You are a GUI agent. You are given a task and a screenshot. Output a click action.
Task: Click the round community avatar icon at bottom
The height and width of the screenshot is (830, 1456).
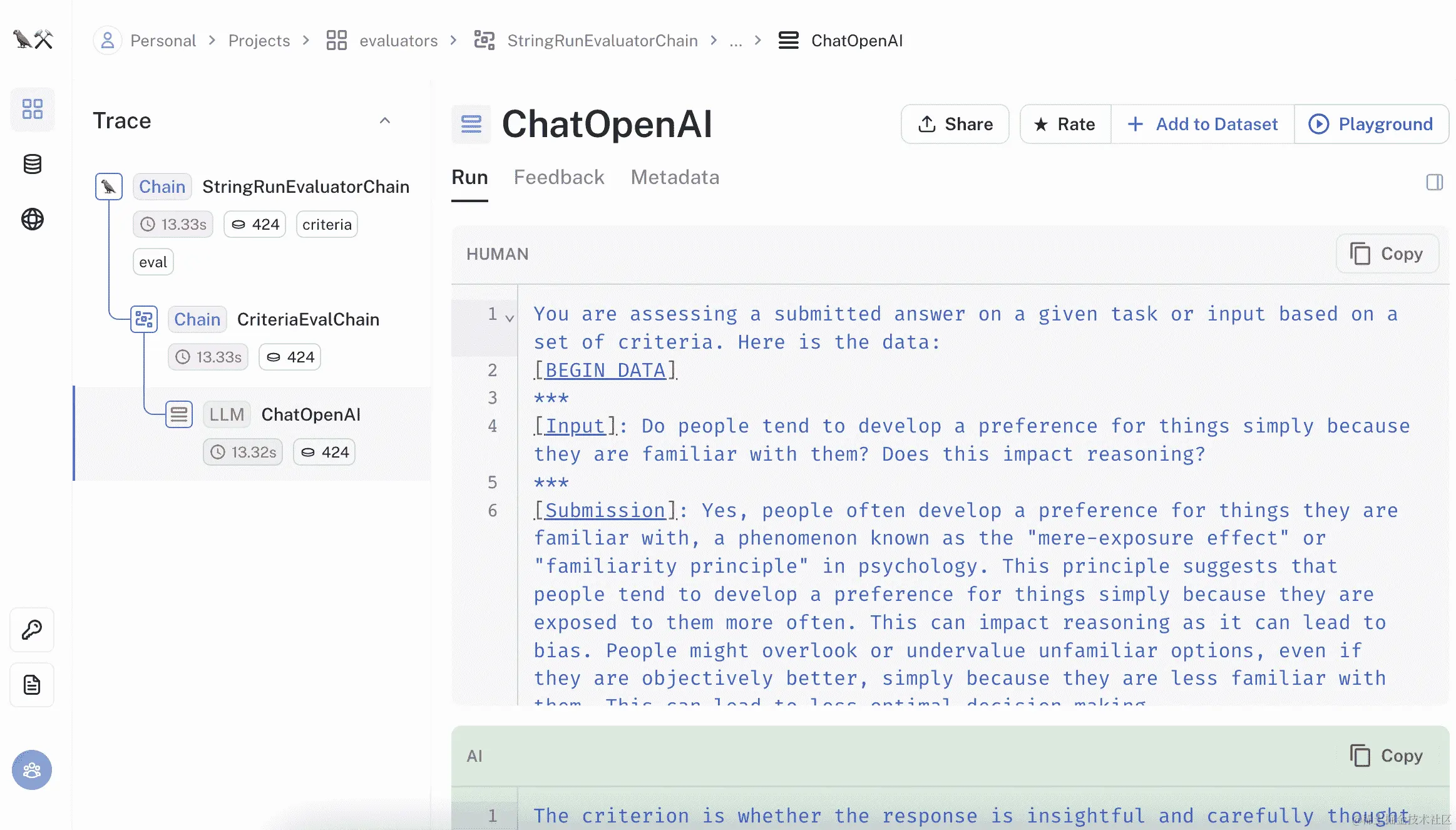32,769
